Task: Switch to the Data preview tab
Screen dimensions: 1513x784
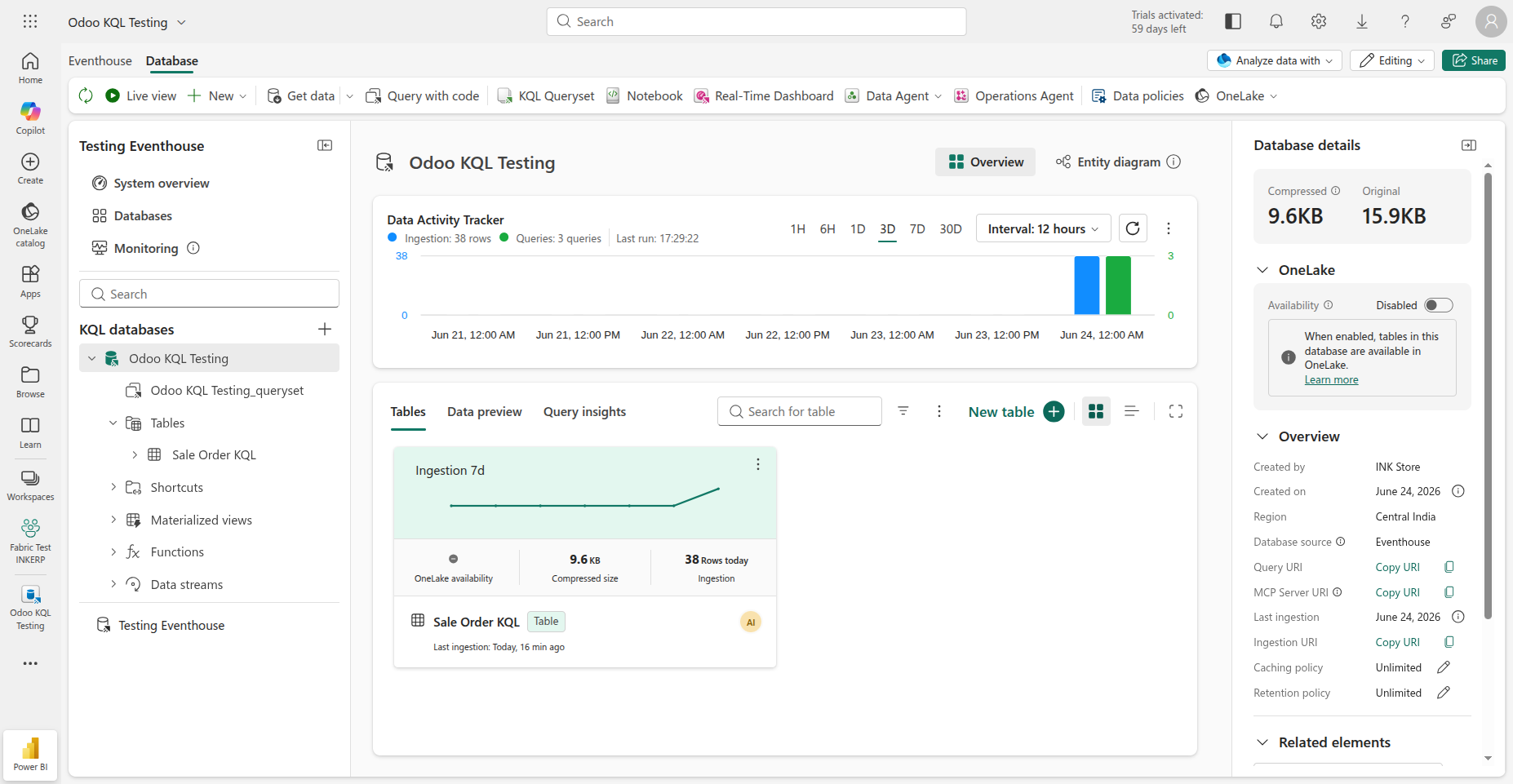Action: (x=484, y=411)
